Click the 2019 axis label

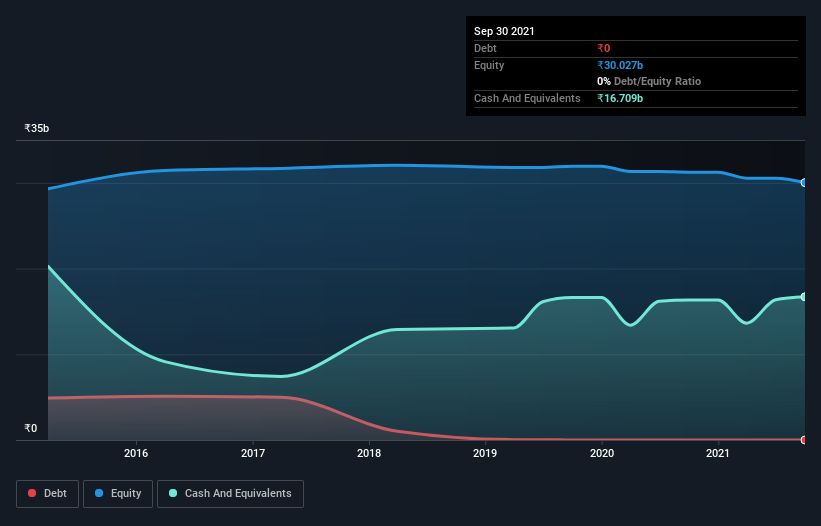pos(485,453)
